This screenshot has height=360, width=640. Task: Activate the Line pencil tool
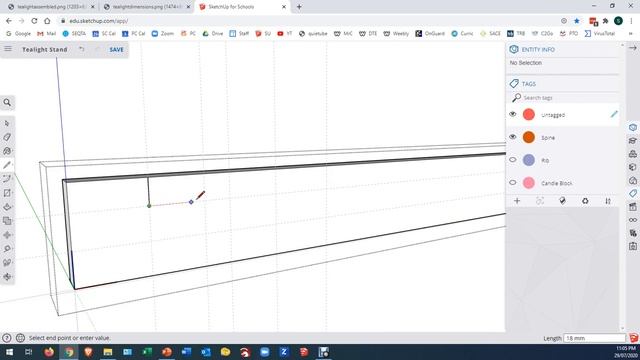point(7,165)
